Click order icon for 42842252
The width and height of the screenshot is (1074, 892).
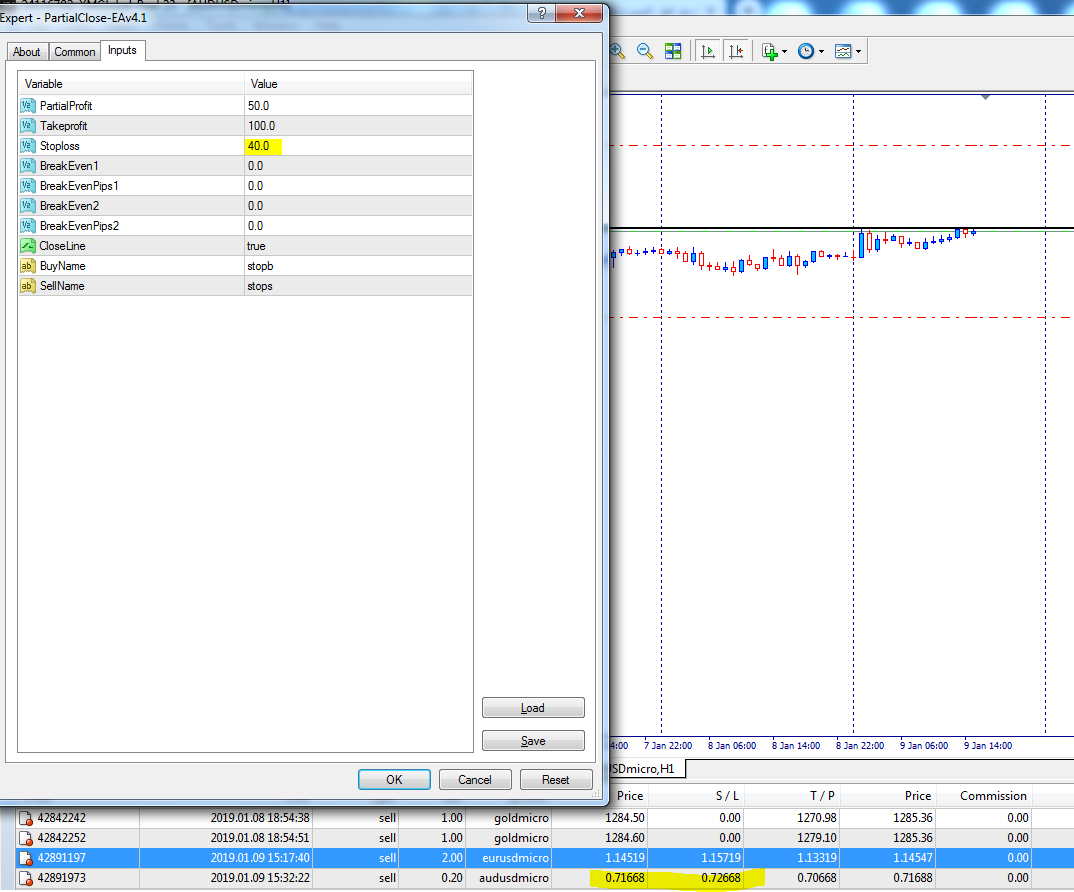26,838
